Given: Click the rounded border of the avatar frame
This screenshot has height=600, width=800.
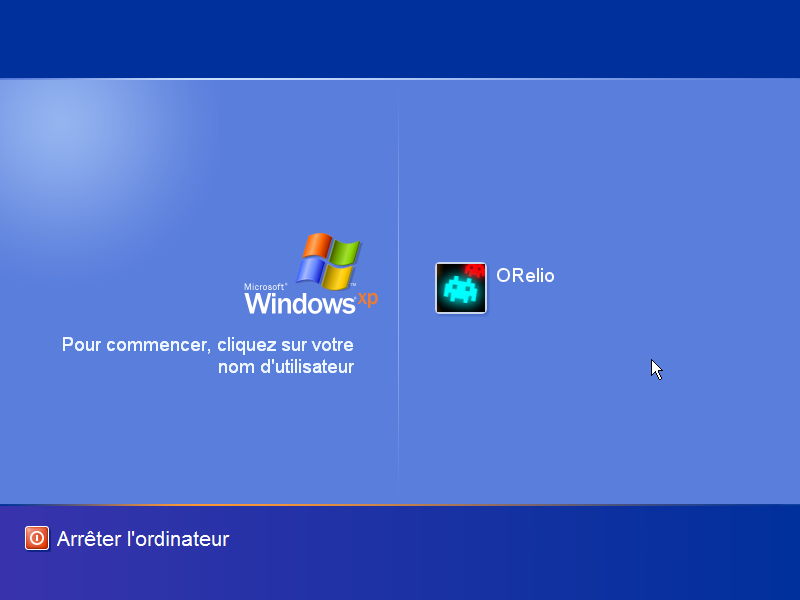Looking at the screenshot, I should (x=438, y=288).
